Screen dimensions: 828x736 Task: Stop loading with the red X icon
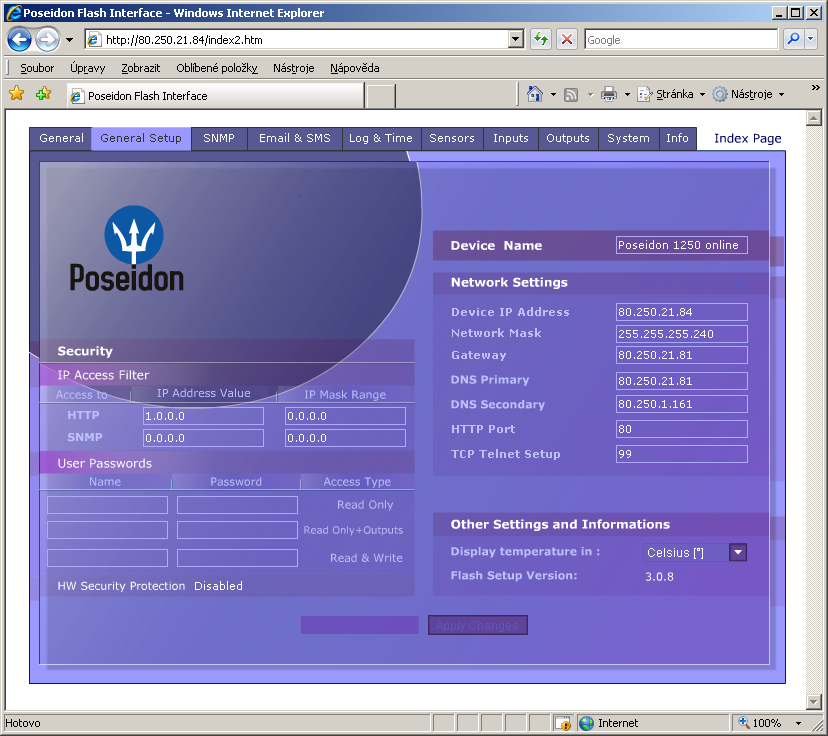[567, 40]
